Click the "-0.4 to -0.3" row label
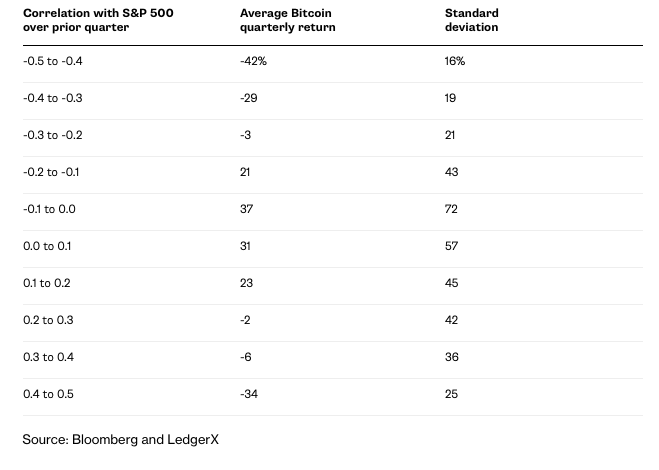This screenshot has height=470, width=659. [51, 99]
